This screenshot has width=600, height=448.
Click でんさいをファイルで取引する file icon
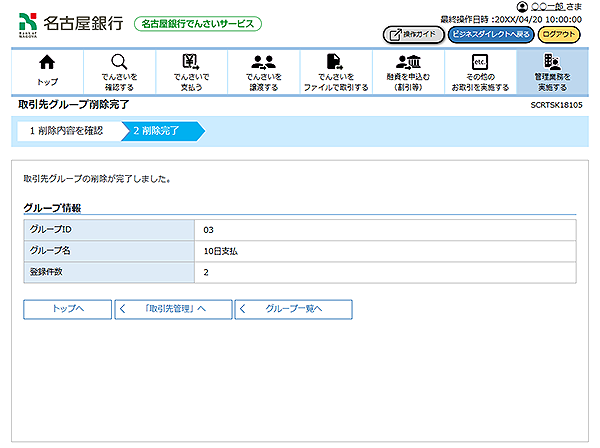pyautogui.click(x=336, y=63)
